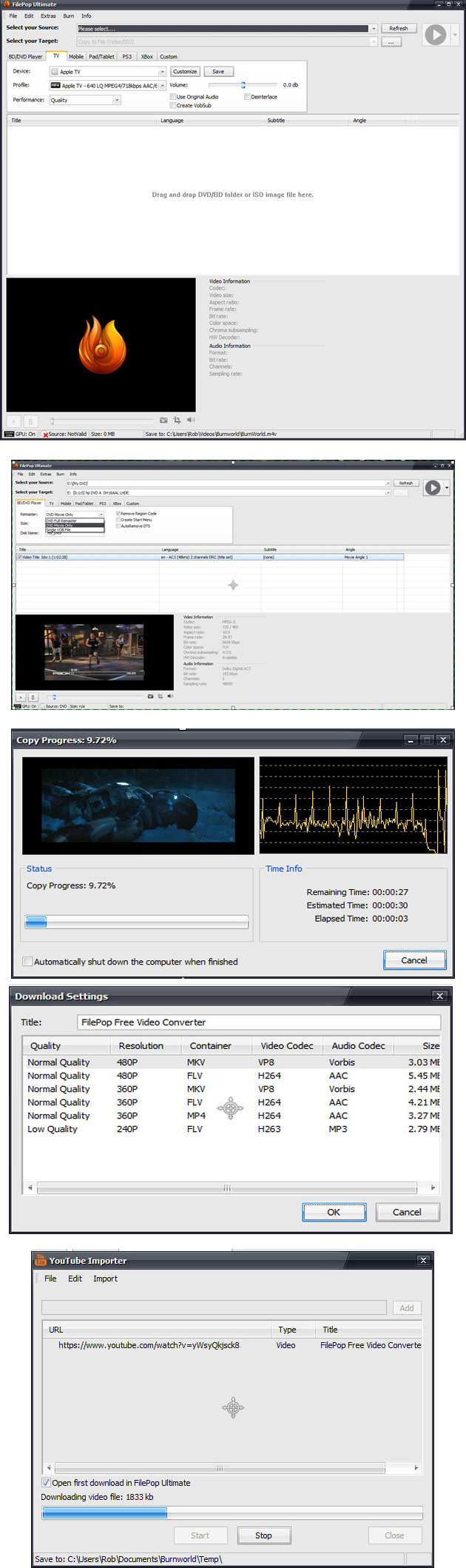Select the Low Quality 240P FLV row
466x1568 pixels.
pos(233,1129)
